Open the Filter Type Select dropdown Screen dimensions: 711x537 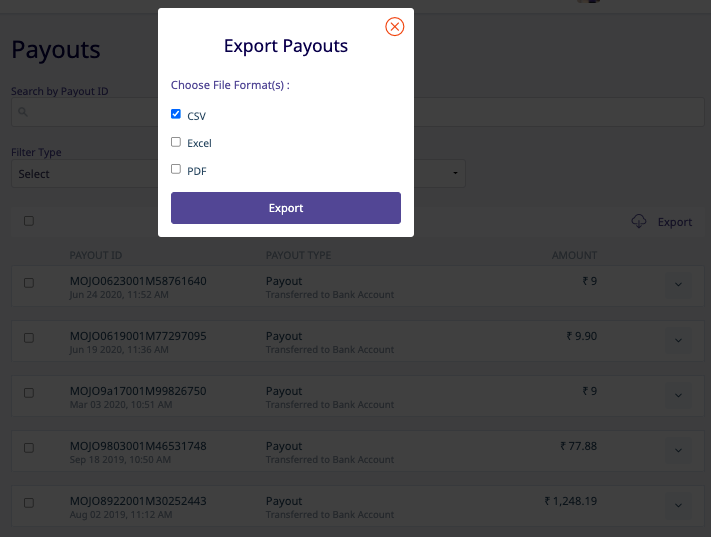coord(85,174)
